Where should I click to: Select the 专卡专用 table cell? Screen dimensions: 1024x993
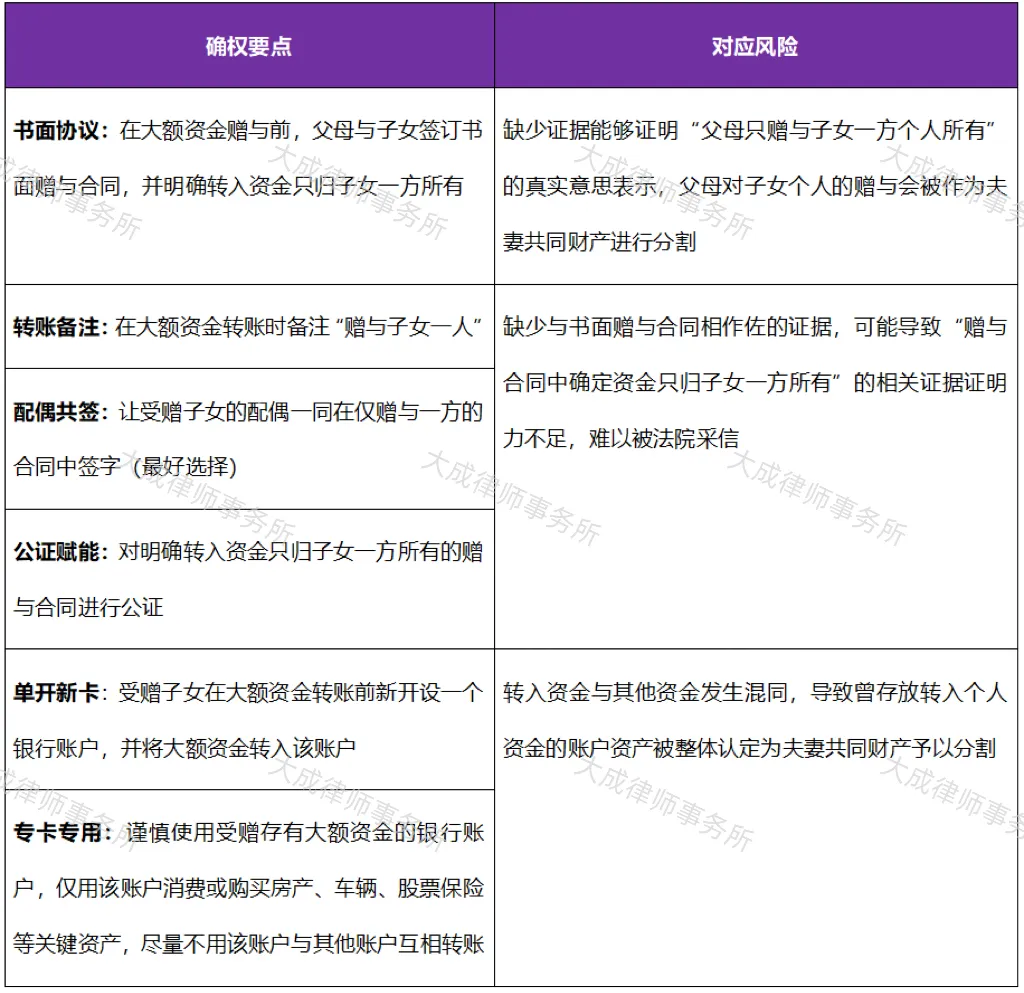pos(249,888)
